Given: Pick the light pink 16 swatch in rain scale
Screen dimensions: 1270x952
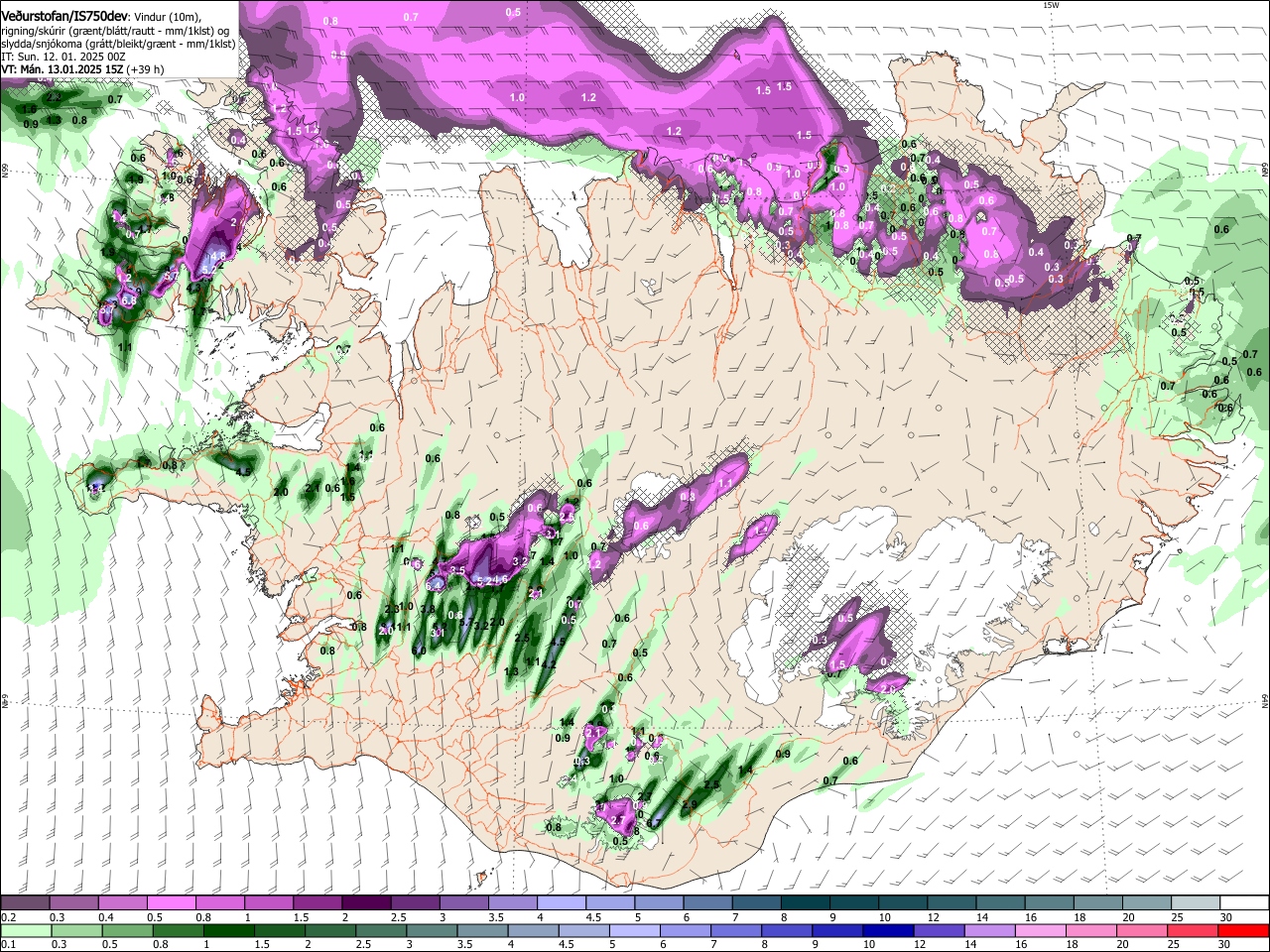Looking at the screenshot, I should (1040, 930).
